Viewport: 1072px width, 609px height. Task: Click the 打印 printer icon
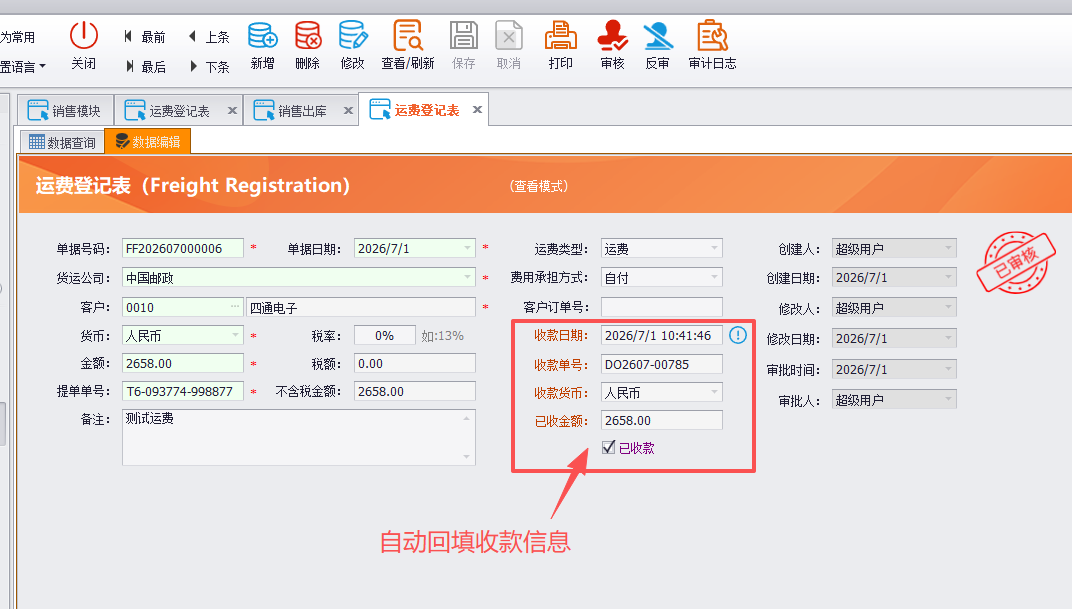(561, 35)
